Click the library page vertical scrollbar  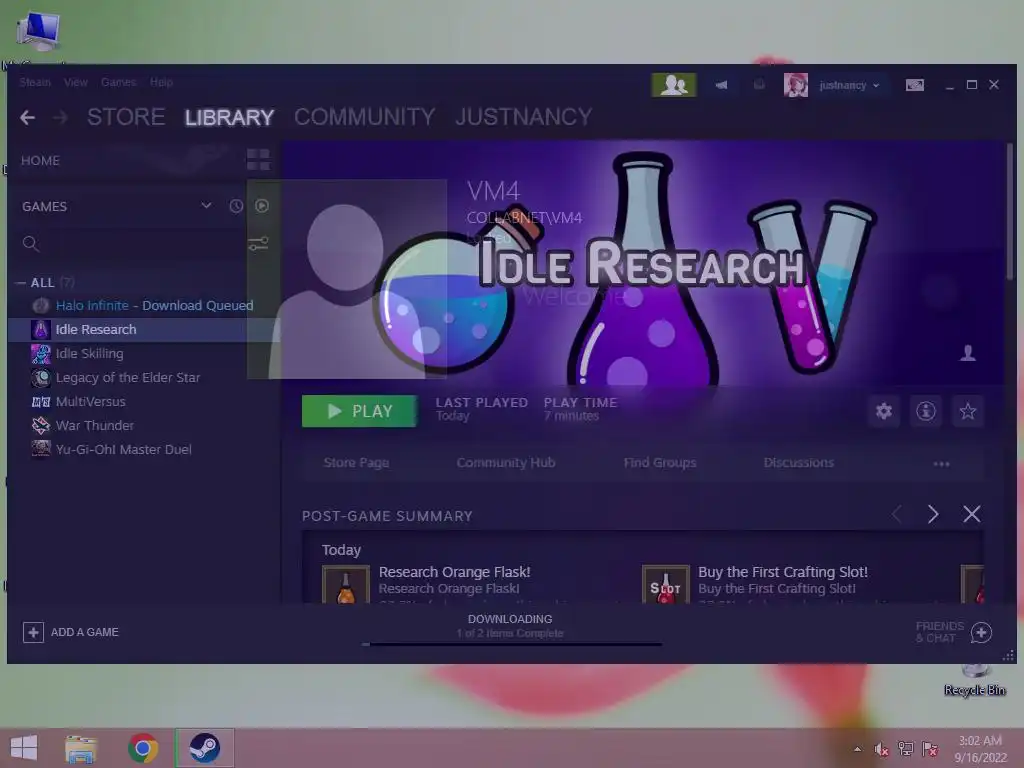coord(1010,212)
